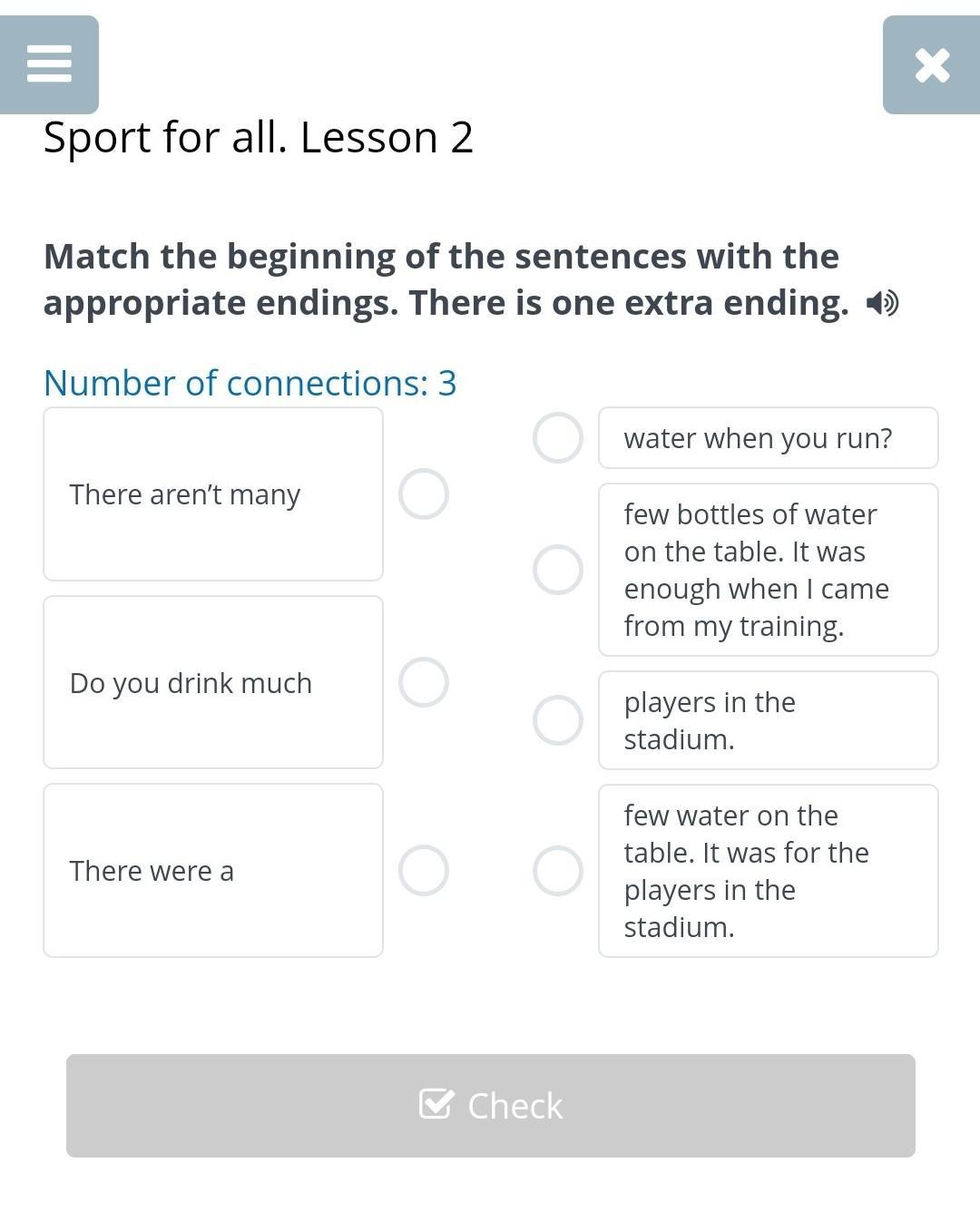Click the 'few bottles of water' ending box
Viewport: 980px width, 1231px height.
pyautogui.click(x=768, y=570)
